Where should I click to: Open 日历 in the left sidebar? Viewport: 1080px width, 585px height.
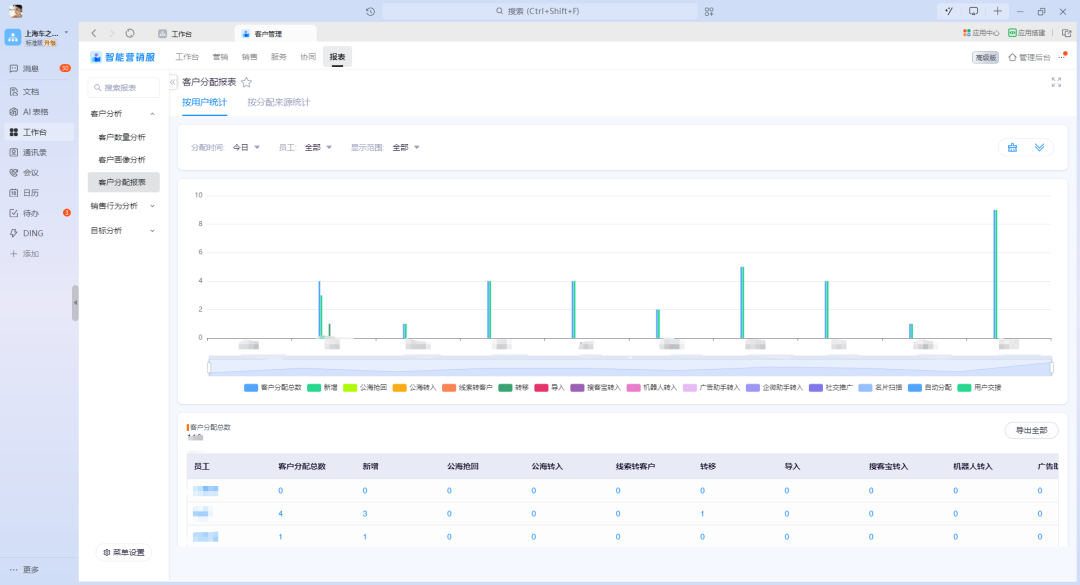click(x=39, y=193)
